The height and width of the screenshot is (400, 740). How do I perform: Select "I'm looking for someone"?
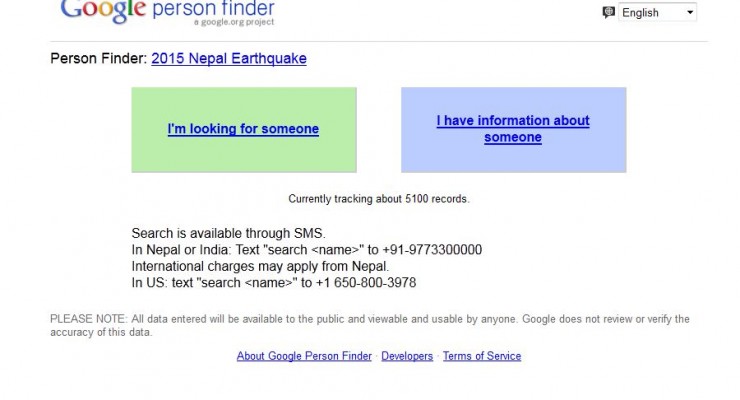[243, 129]
